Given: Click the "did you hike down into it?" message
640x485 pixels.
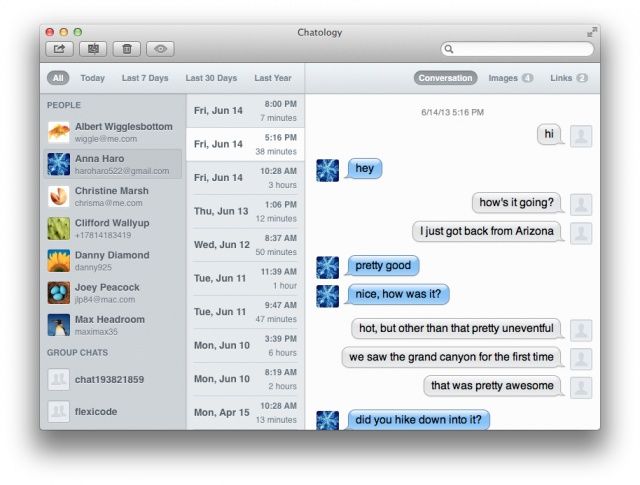Looking at the screenshot, I should [418, 420].
